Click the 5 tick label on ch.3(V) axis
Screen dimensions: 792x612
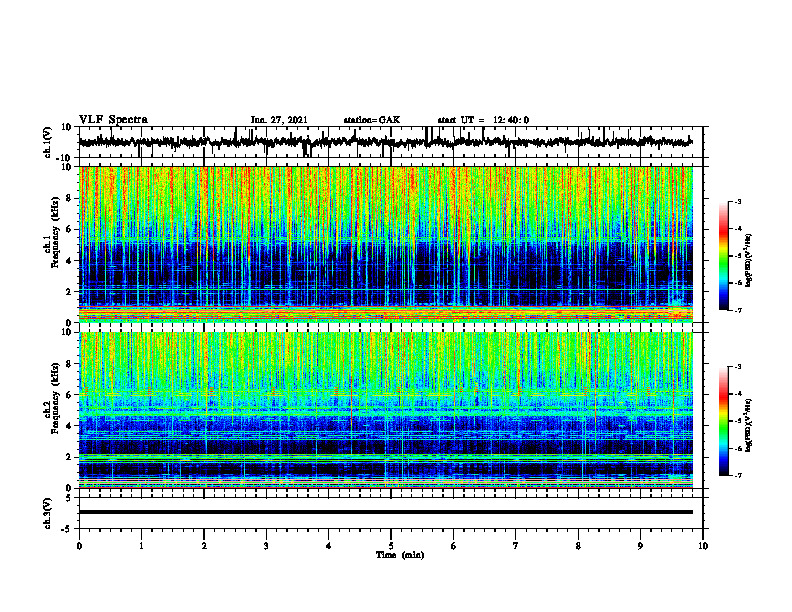[70, 498]
